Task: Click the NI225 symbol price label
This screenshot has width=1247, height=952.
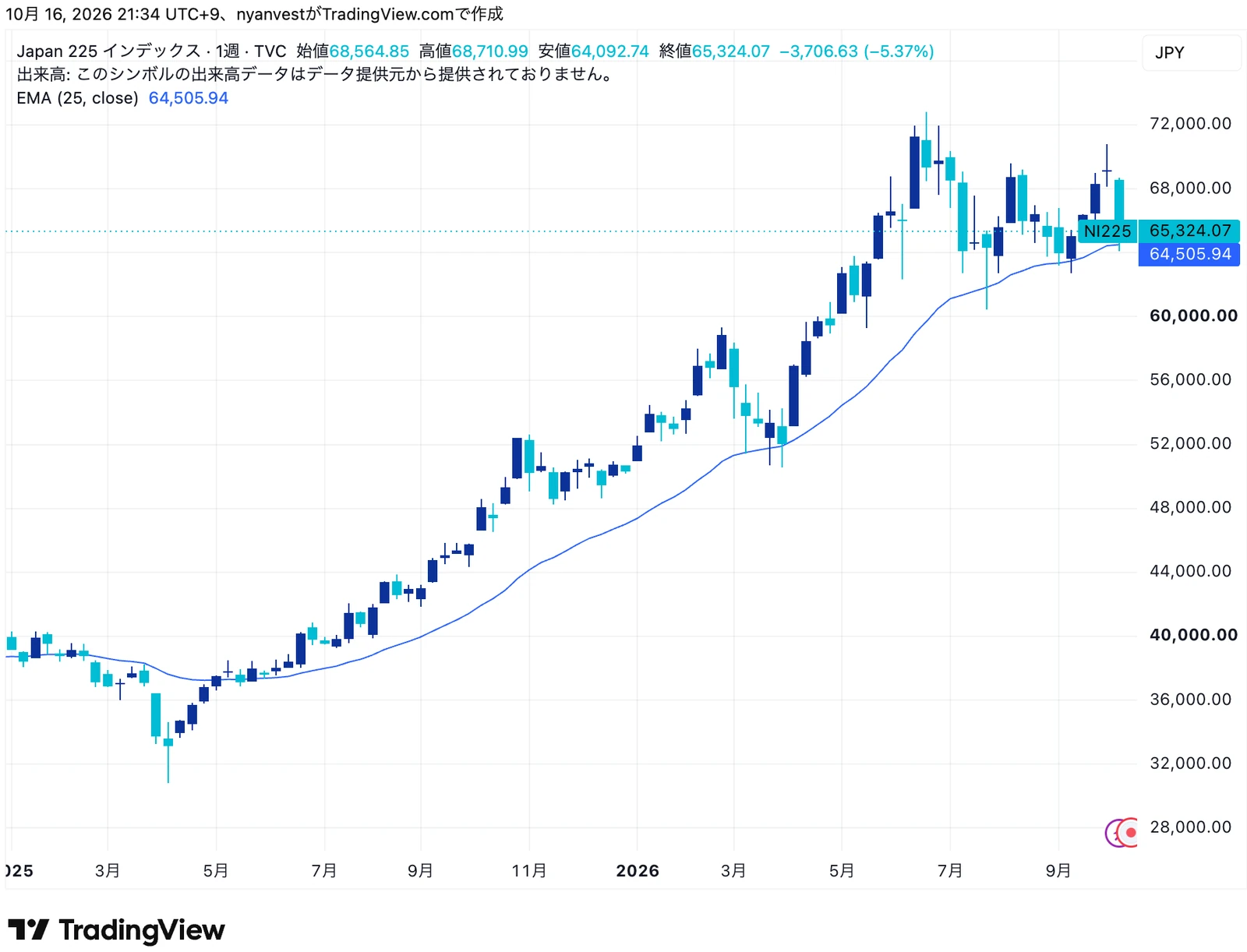Action: click(1107, 231)
